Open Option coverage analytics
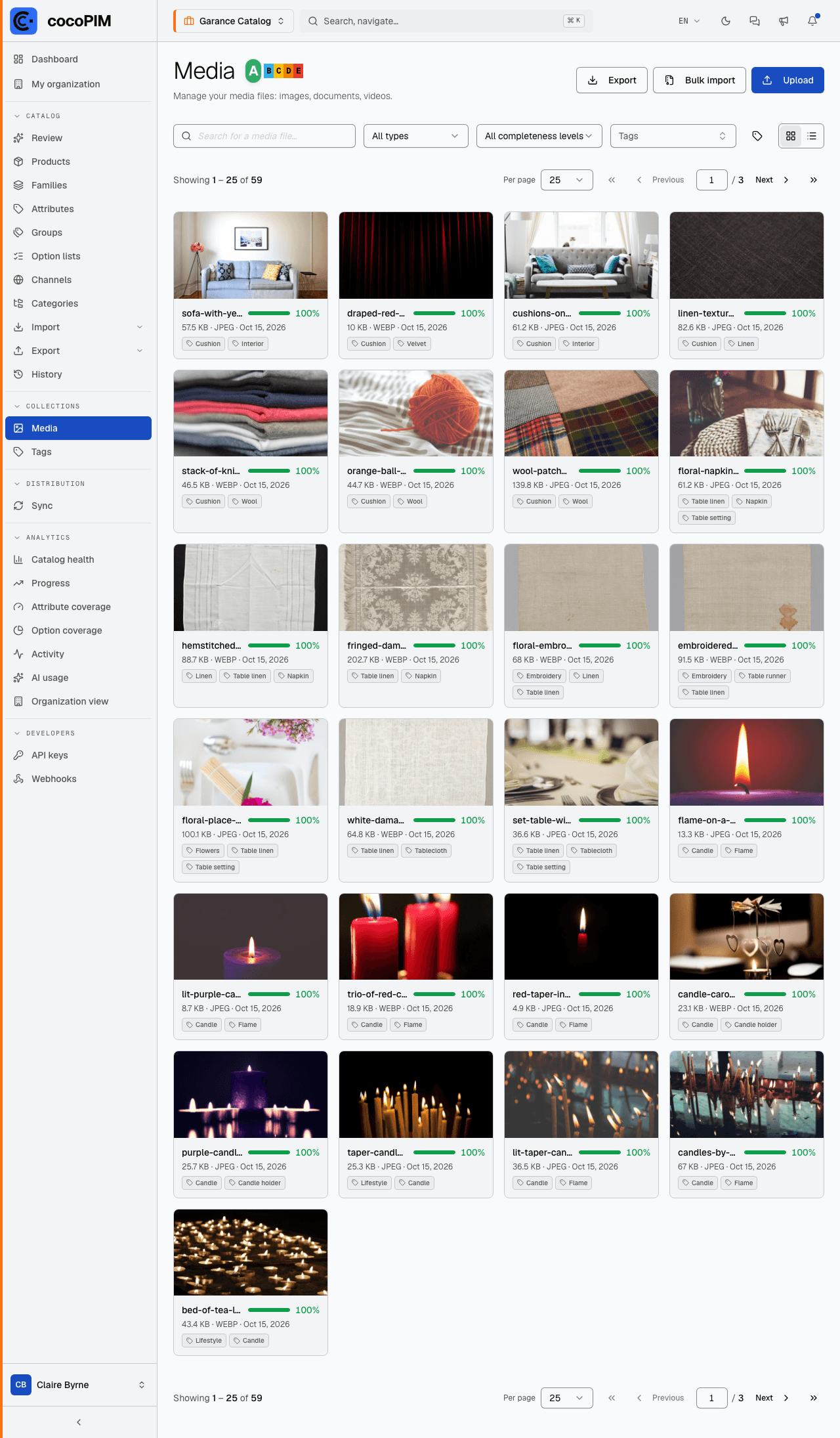840x1438 pixels. point(78,630)
